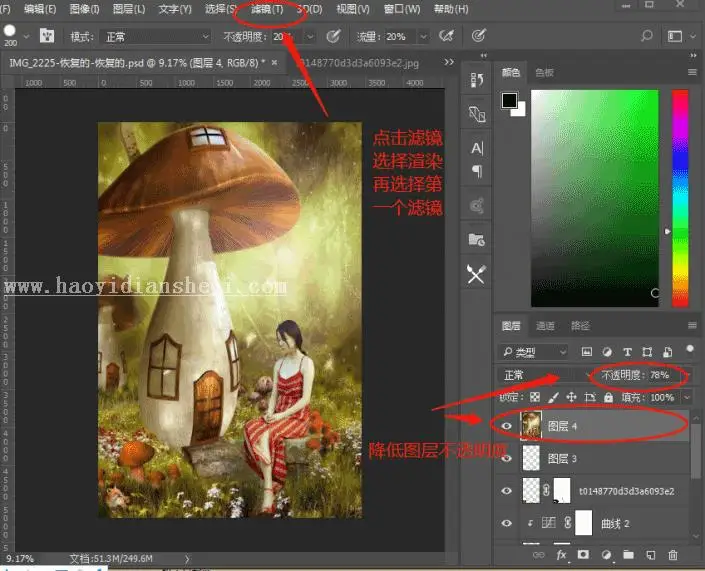705x571 pixels.
Task: Click the search magnifier icon
Action: click(x=647, y=36)
